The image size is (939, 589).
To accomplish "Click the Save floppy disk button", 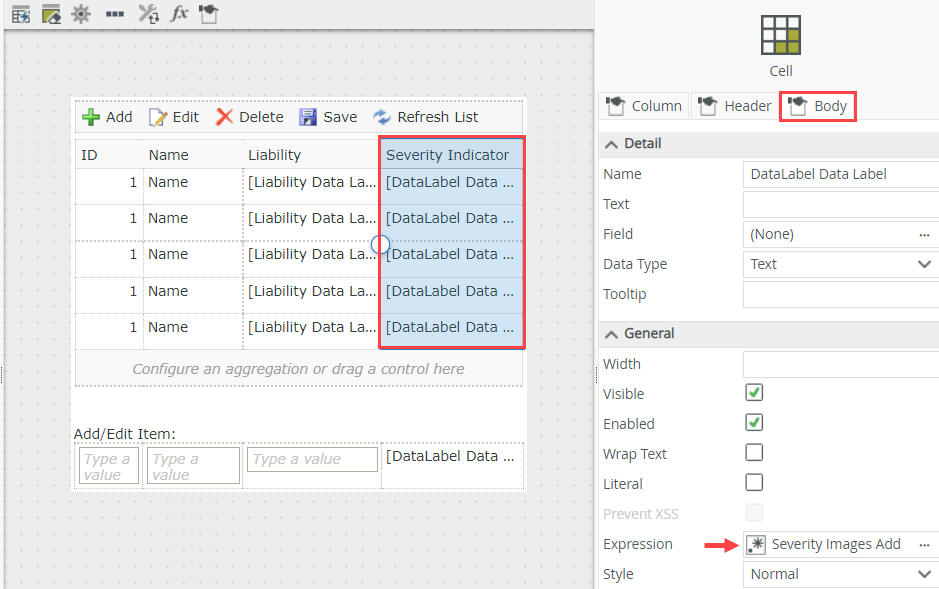I will click(328, 117).
